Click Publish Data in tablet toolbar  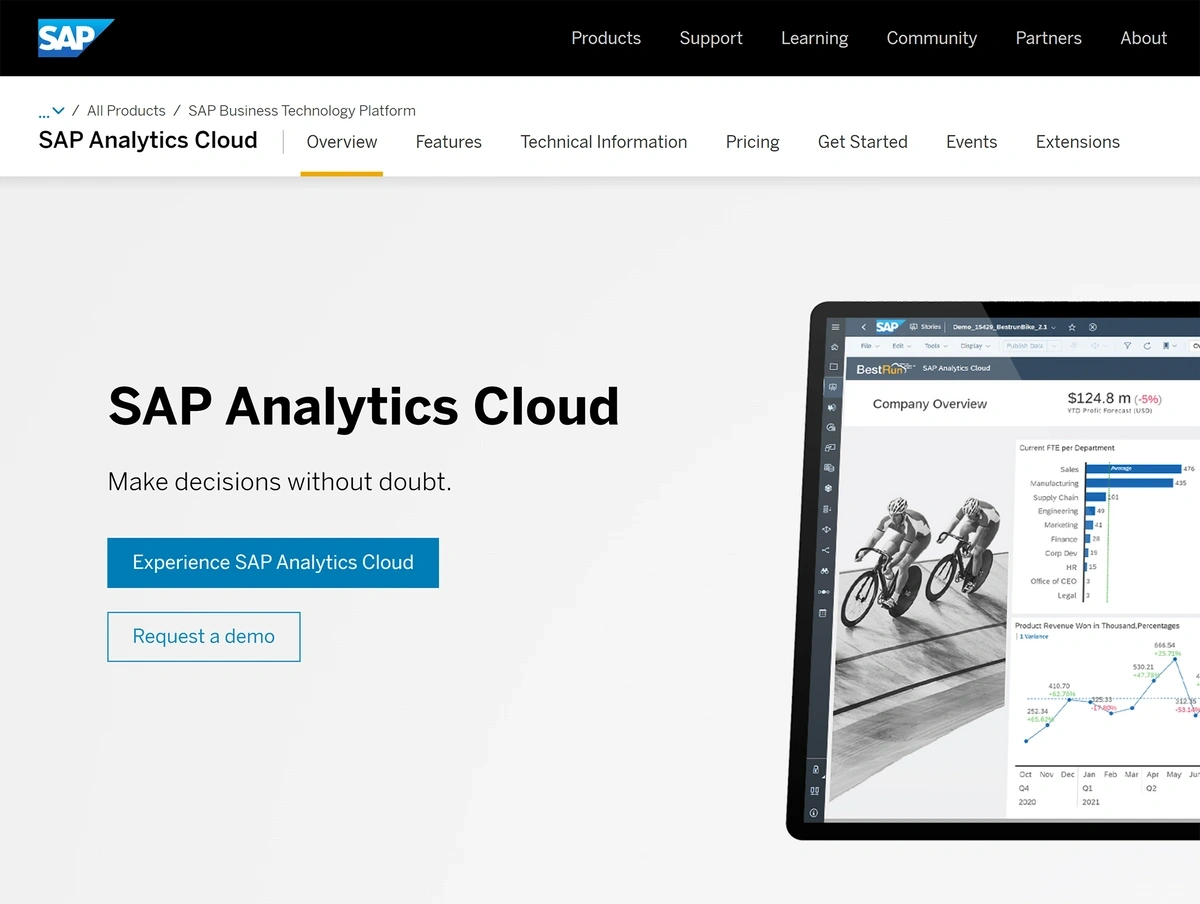1024,346
